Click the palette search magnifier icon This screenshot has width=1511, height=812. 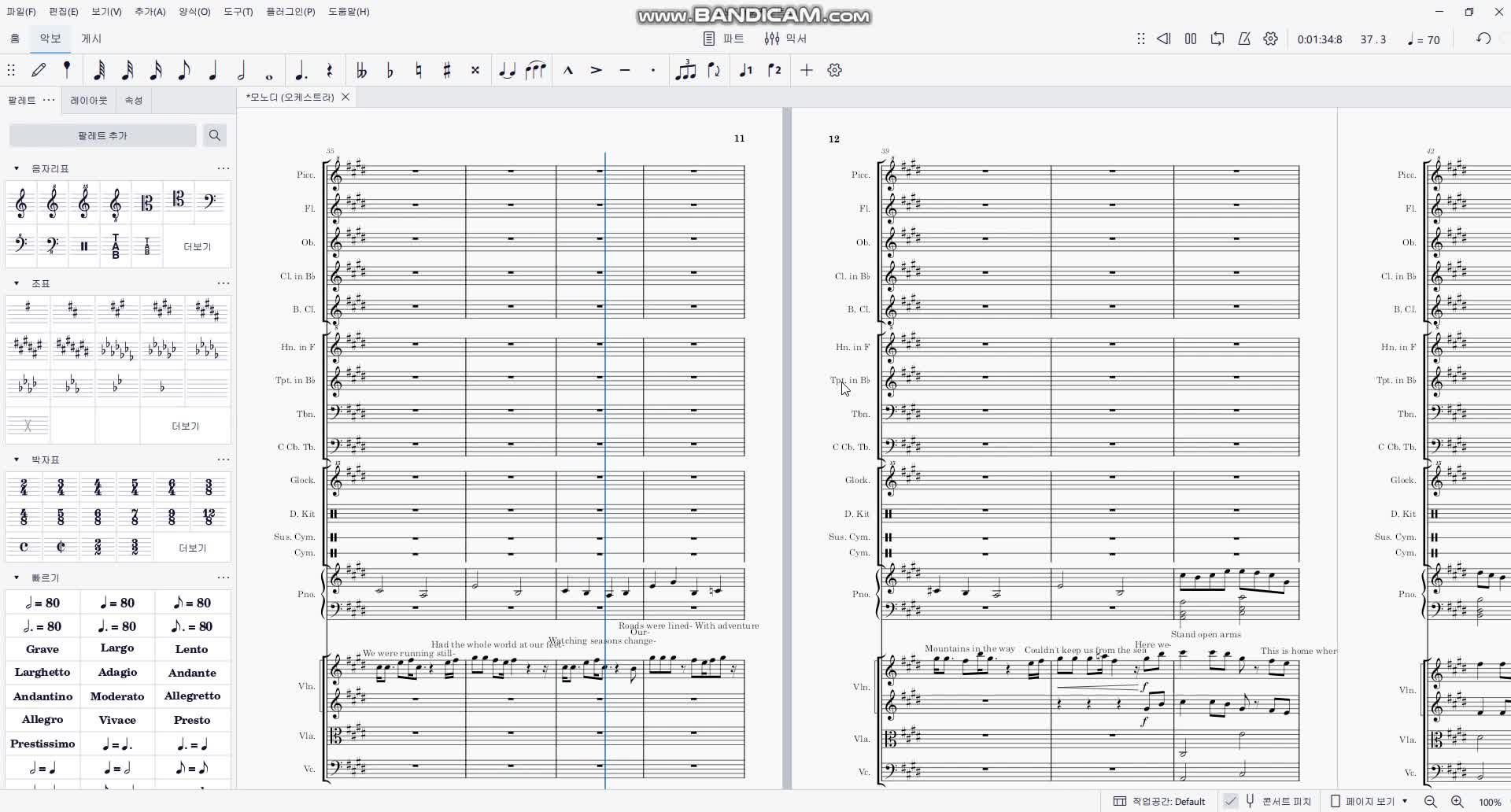point(214,135)
